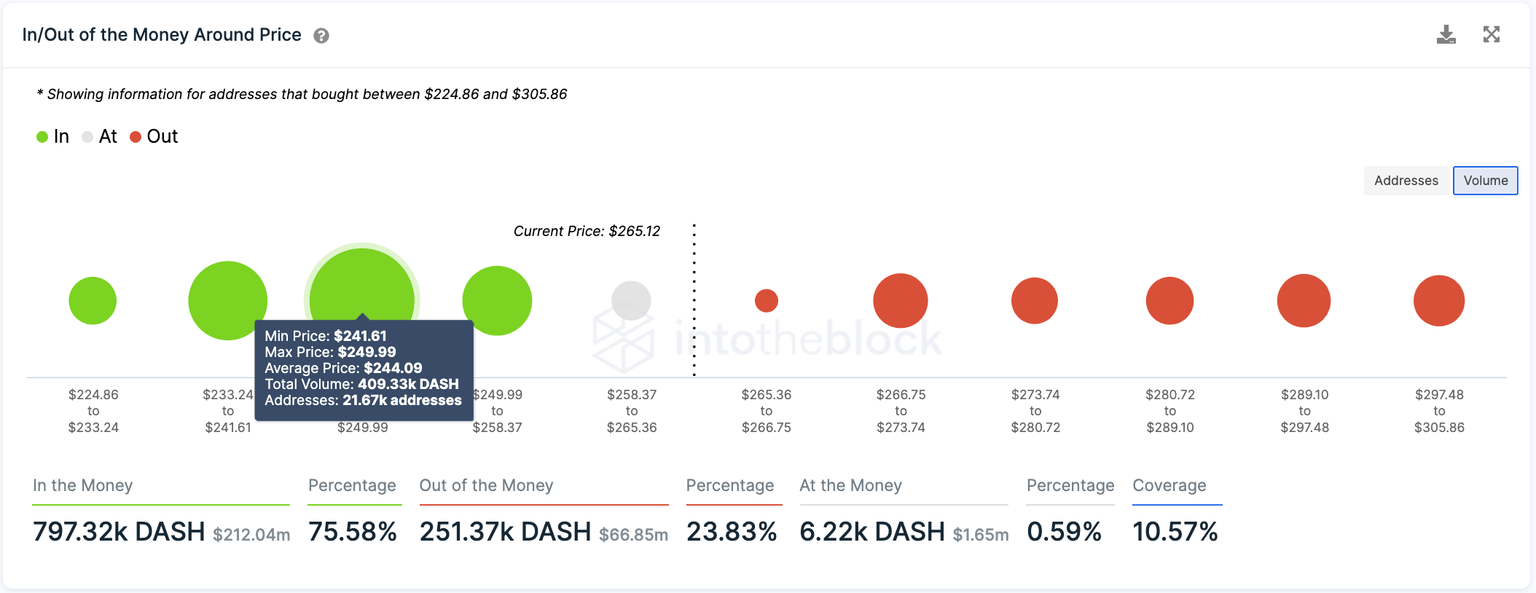Click red bubble for $297.48 to $305.86 range
1536x593 pixels.
coord(1439,300)
